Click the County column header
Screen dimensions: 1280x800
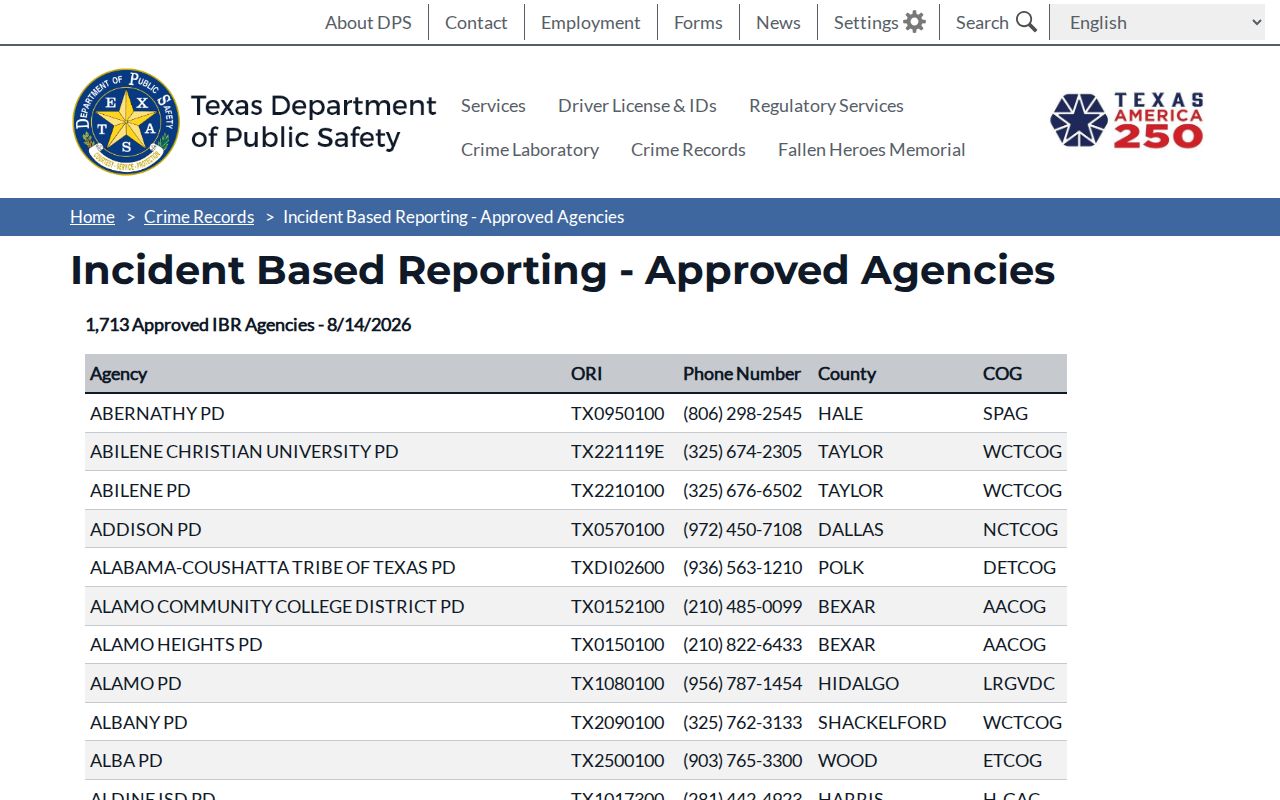847,373
